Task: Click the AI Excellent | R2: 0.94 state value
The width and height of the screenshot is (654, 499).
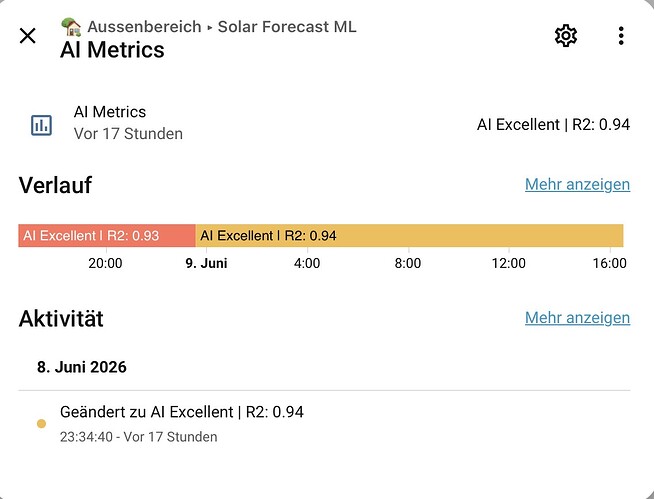Action: click(x=553, y=125)
